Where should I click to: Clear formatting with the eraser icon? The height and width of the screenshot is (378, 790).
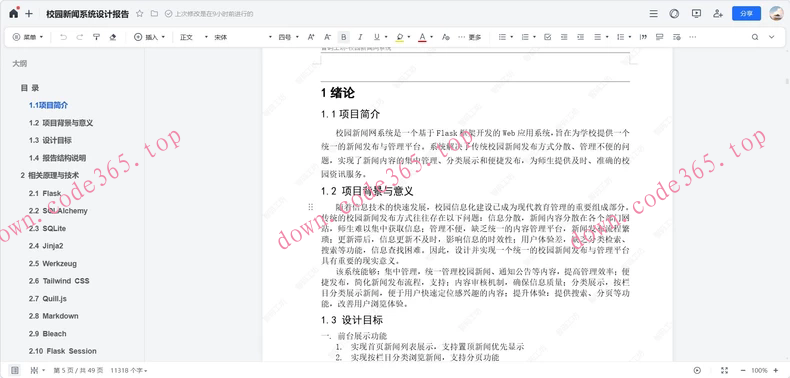(113, 37)
